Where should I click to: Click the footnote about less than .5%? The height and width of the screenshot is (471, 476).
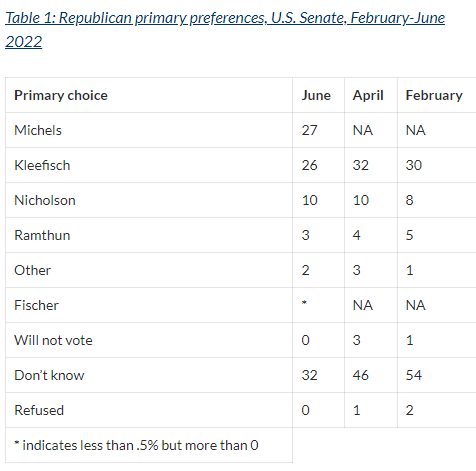[136, 445]
